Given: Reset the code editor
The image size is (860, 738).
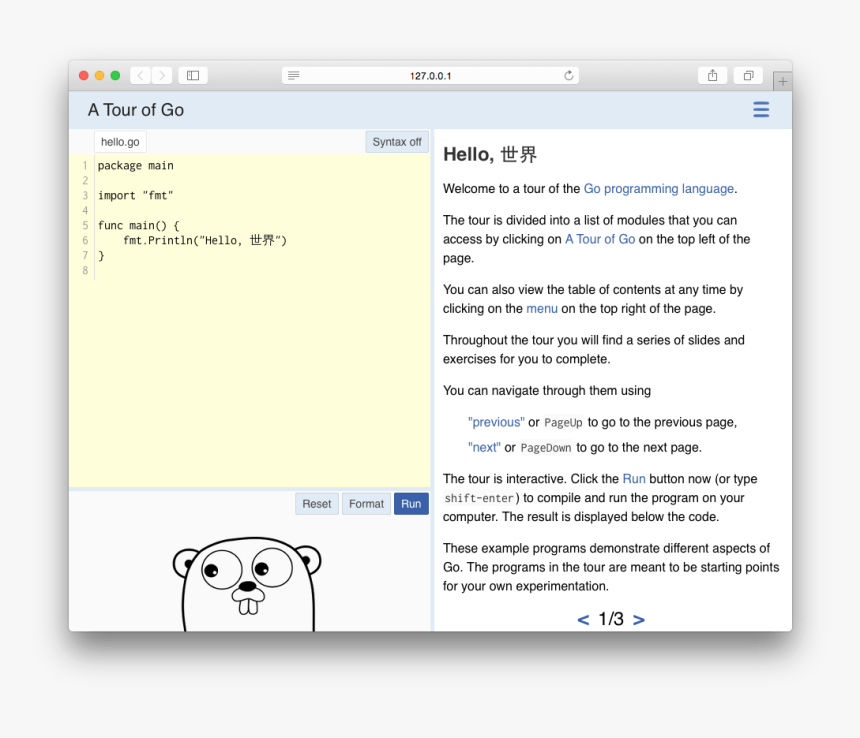Looking at the screenshot, I should click(317, 503).
